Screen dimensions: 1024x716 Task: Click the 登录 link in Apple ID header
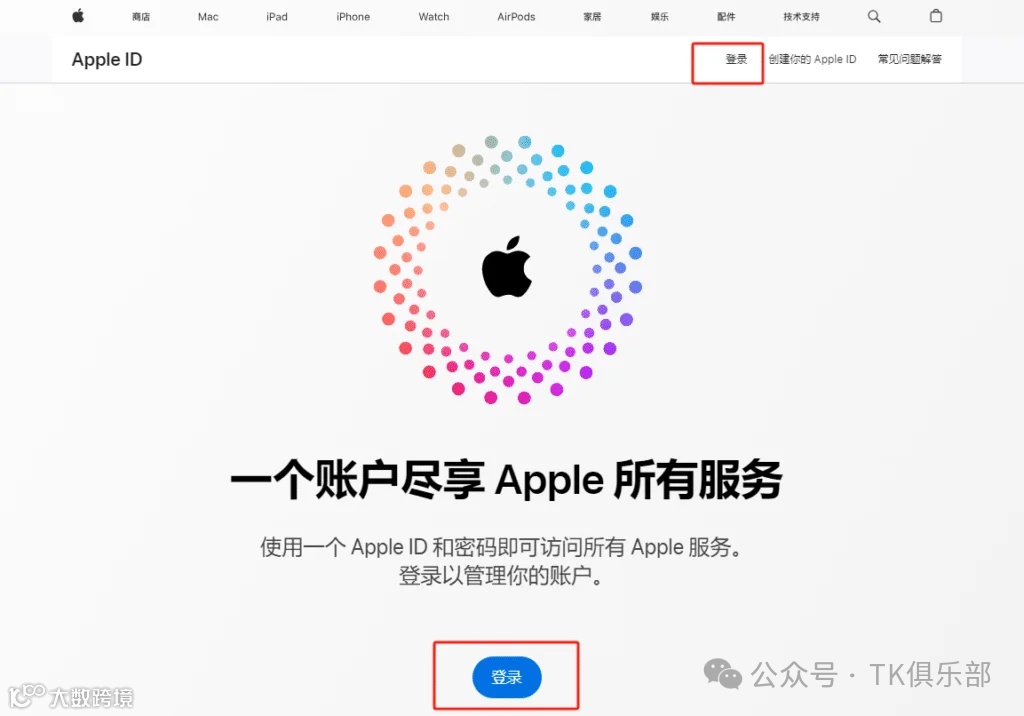[x=736, y=59]
